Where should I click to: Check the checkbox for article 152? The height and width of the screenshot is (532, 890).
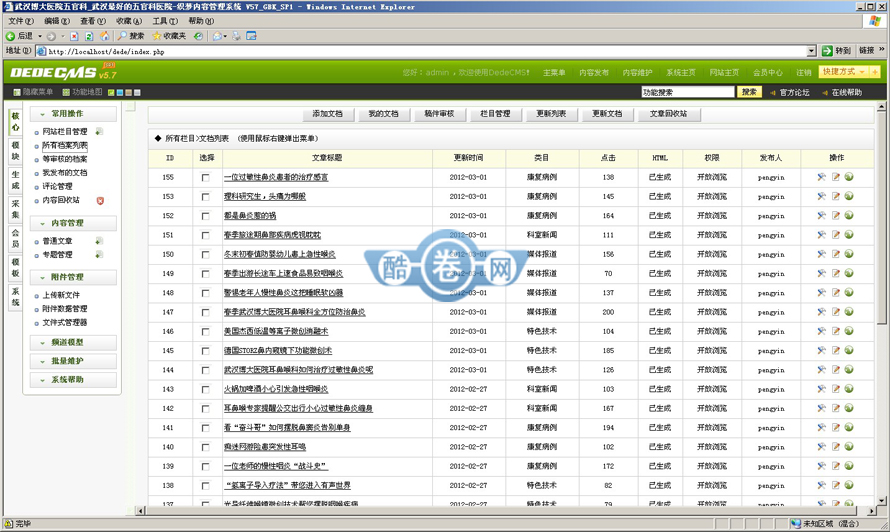(x=205, y=216)
